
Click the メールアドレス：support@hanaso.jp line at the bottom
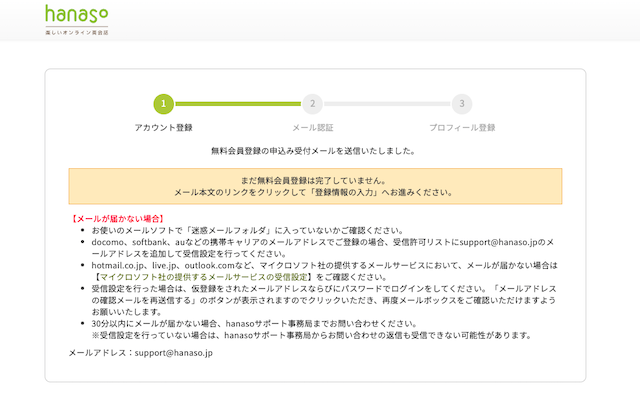pos(141,353)
